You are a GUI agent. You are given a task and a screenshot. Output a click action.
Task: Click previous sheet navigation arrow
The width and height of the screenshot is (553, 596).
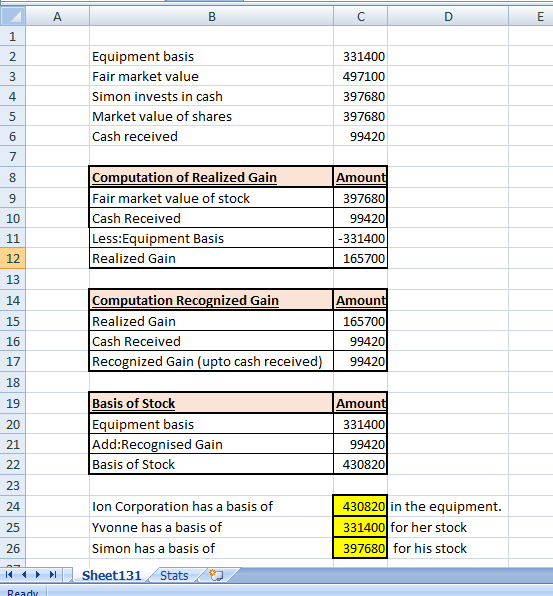24,574
